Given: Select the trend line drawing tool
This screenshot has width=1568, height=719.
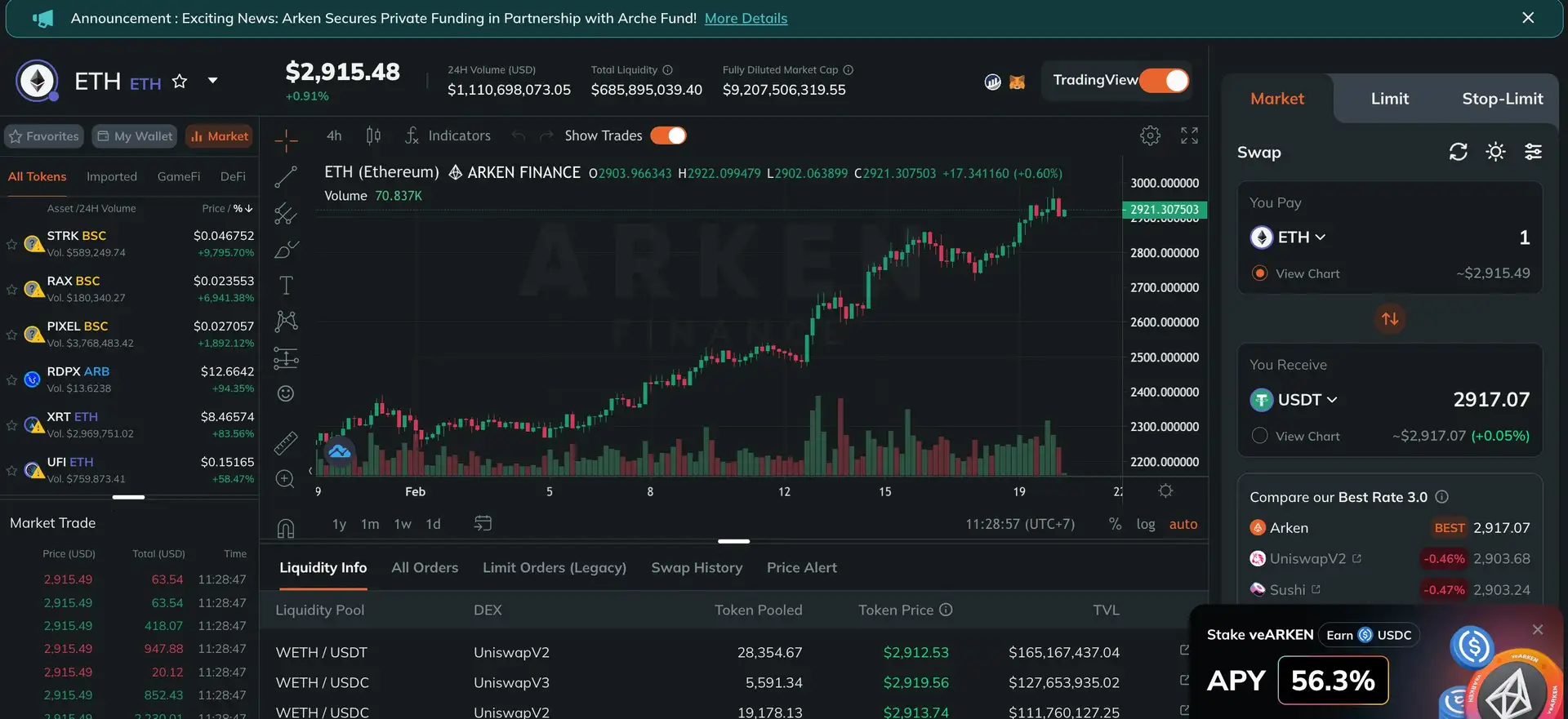Looking at the screenshot, I should point(286,177).
